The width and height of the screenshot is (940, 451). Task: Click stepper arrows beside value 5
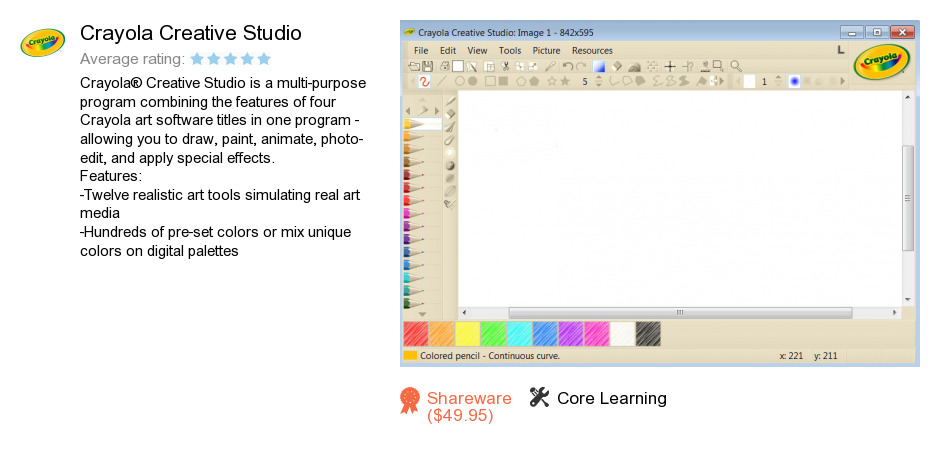[x=599, y=81]
